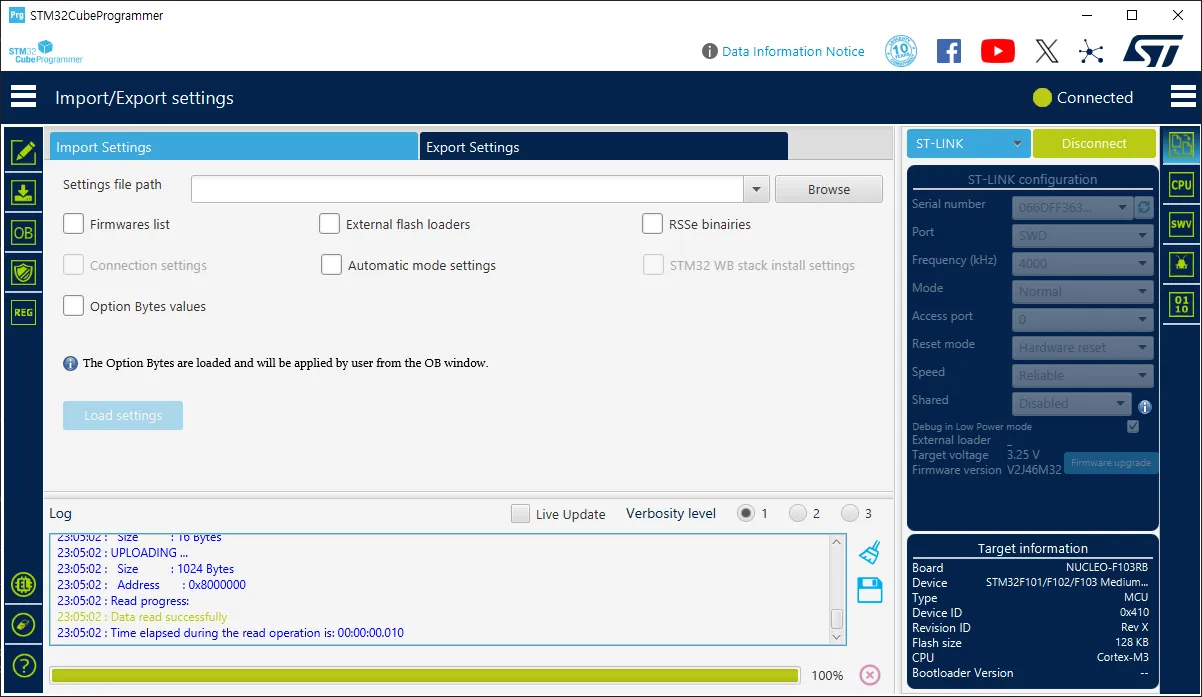Toggle the Debug in Low Power mode checkbox
The height and width of the screenshot is (697, 1202).
[x=1133, y=427]
